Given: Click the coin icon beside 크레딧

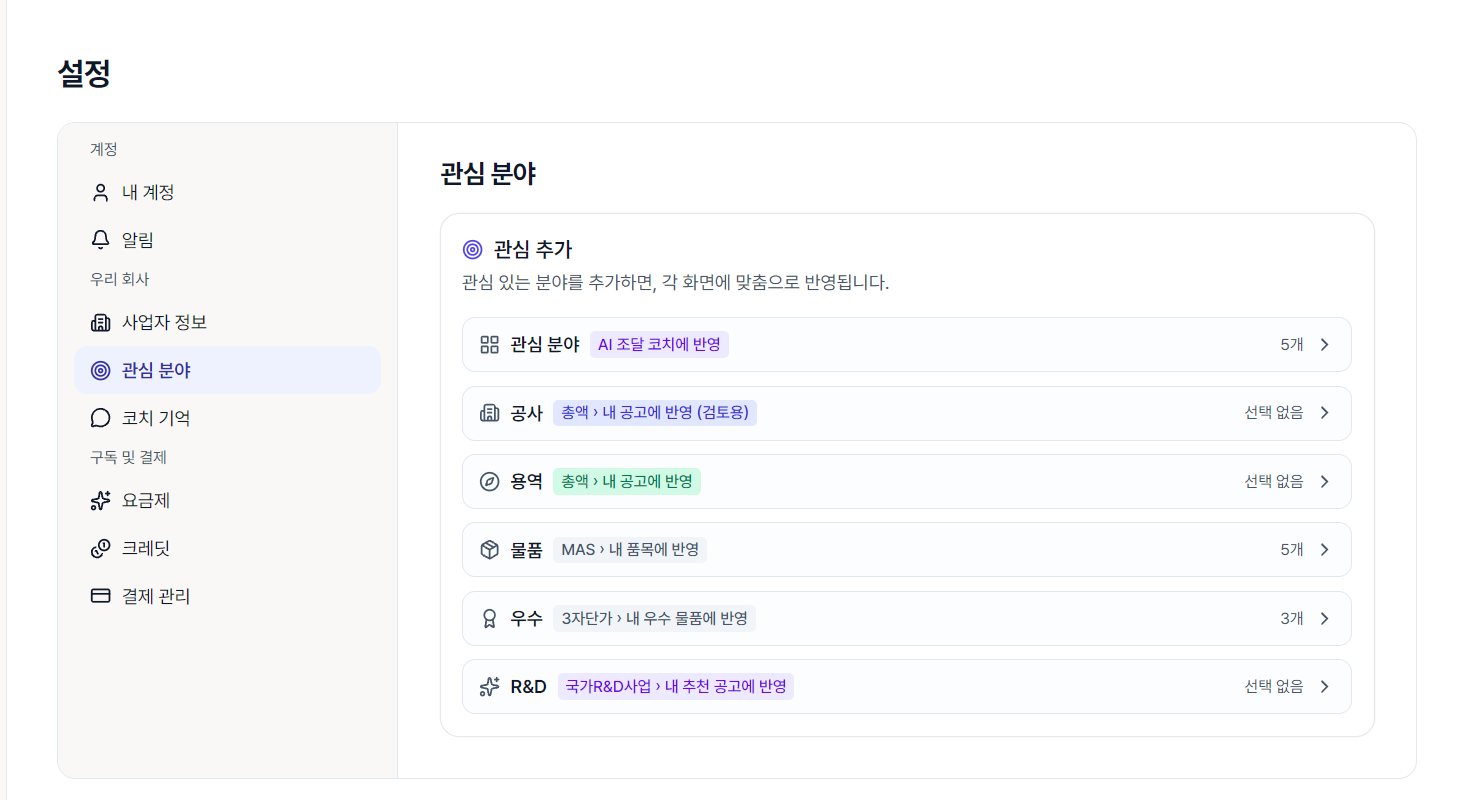Looking at the screenshot, I should click(x=100, y=548).
